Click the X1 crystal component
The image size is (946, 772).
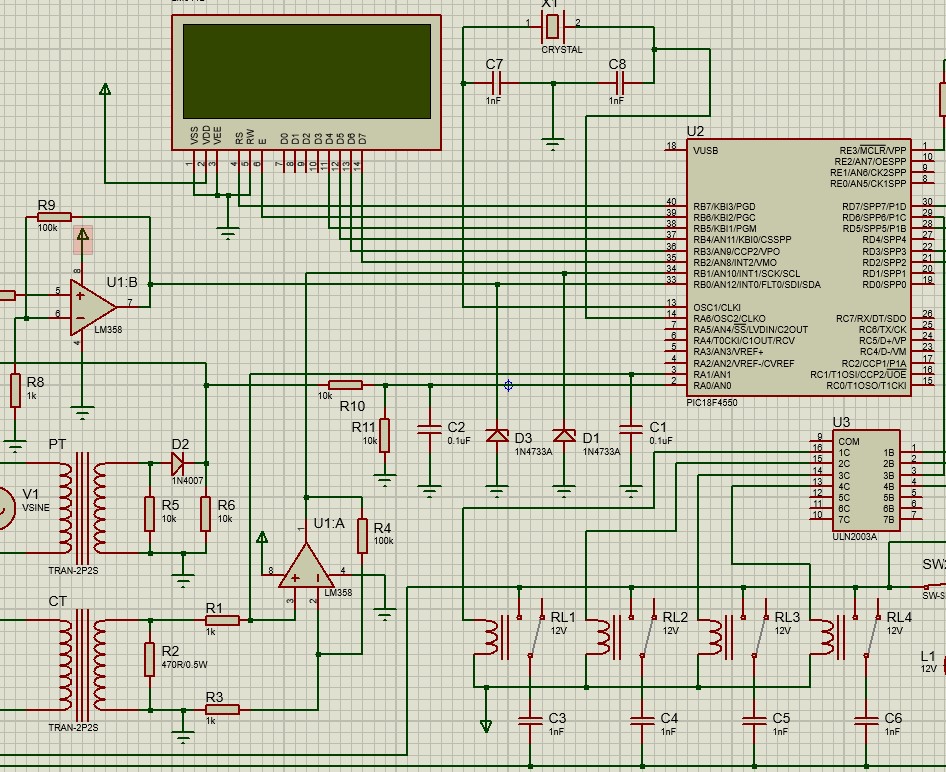pos(553,27)
